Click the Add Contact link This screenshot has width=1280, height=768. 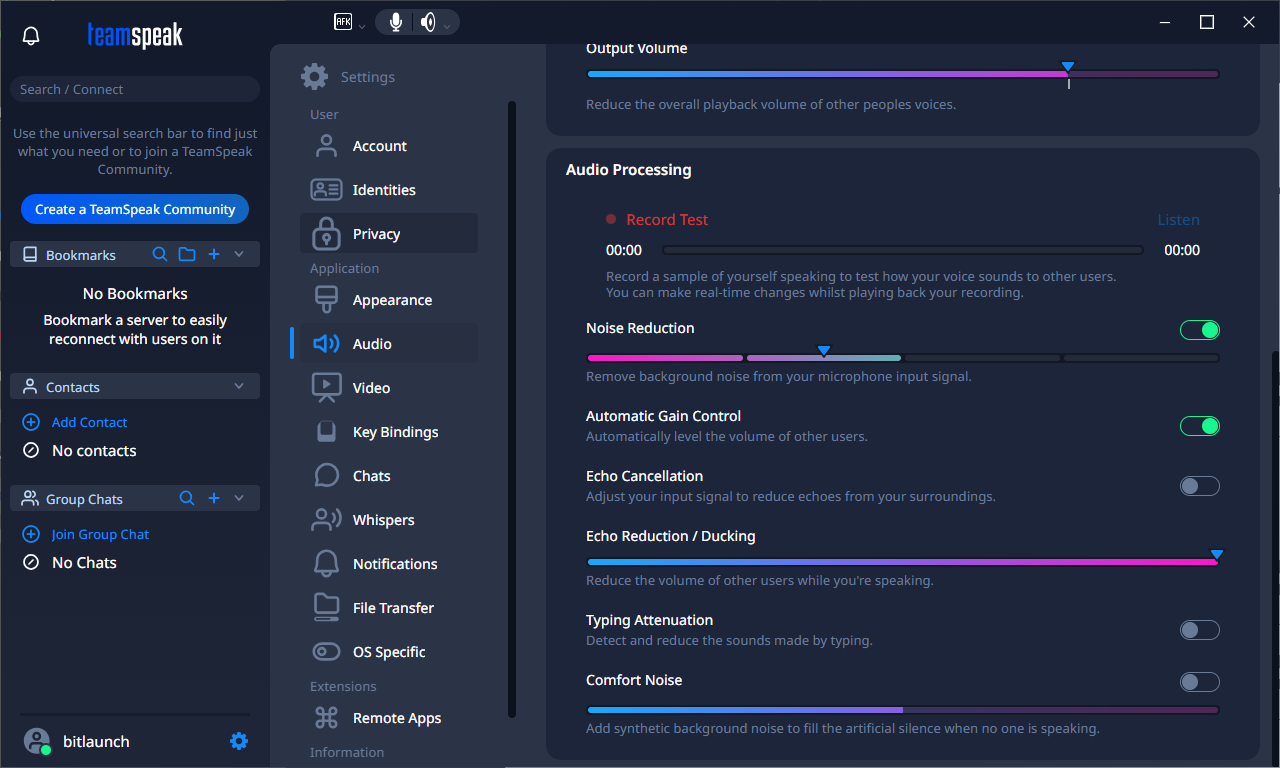point(89,422)
